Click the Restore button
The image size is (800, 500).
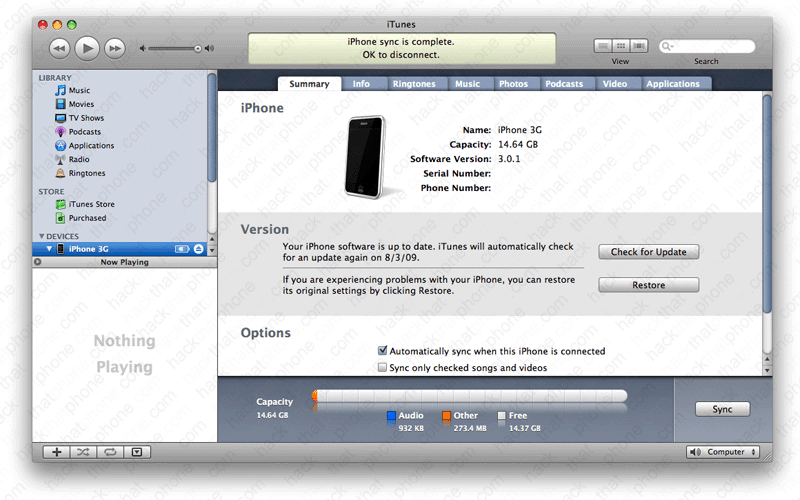coord(648,285)
